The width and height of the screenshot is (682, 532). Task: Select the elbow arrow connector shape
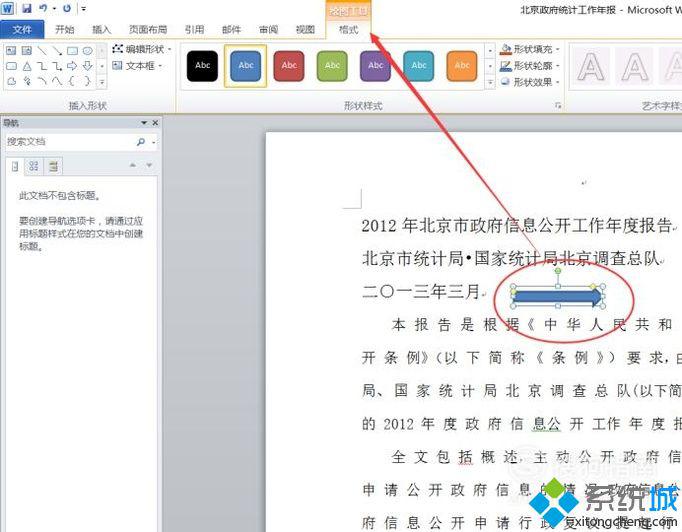tap(57, 66)
